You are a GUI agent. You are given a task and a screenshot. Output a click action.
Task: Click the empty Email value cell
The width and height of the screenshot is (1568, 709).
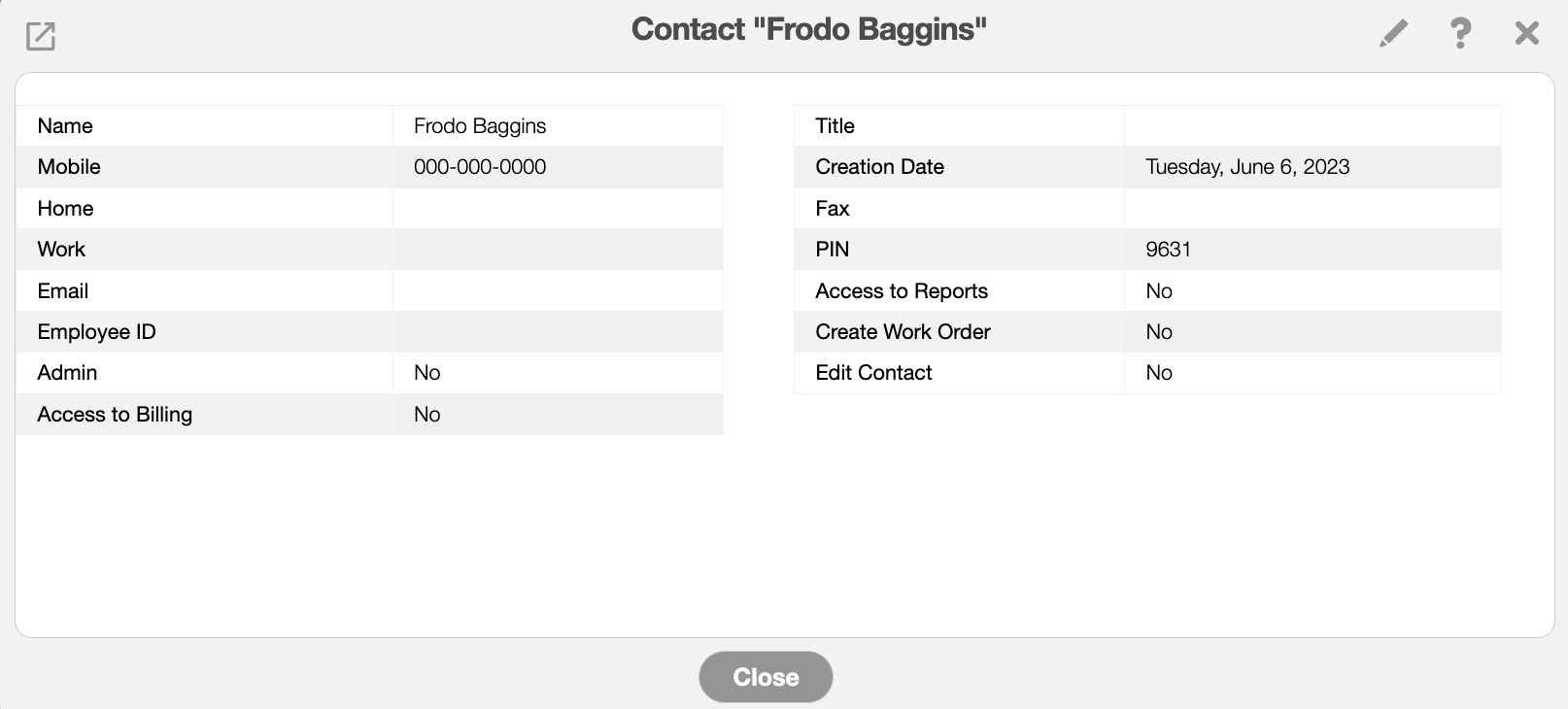click(558, 291)
